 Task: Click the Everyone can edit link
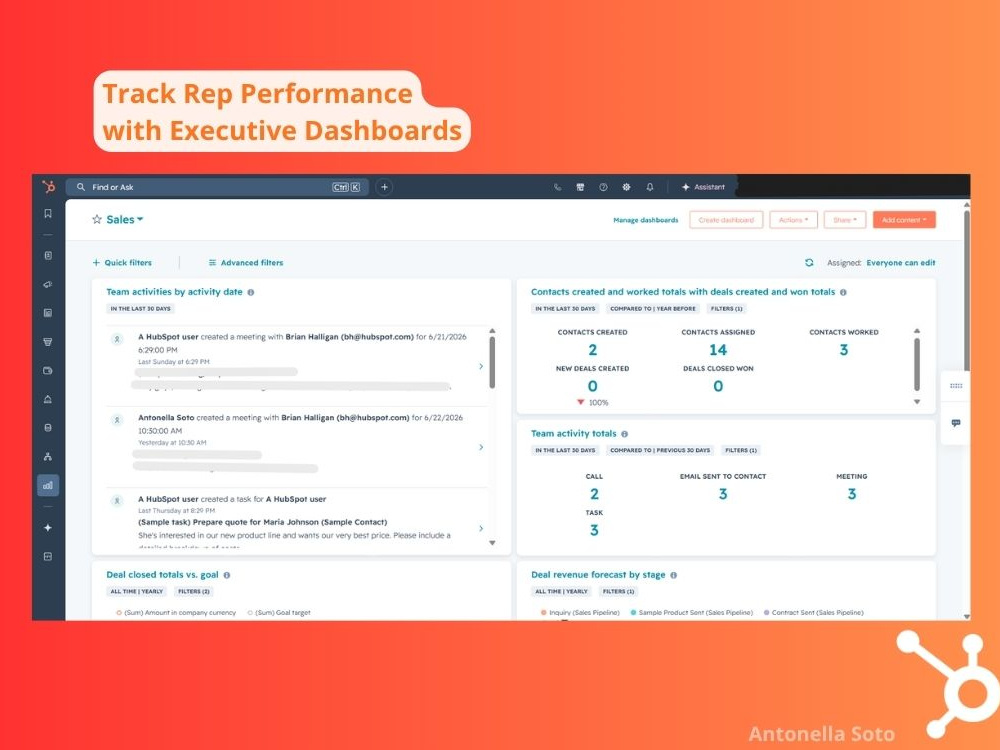click(x=901, y=263)
